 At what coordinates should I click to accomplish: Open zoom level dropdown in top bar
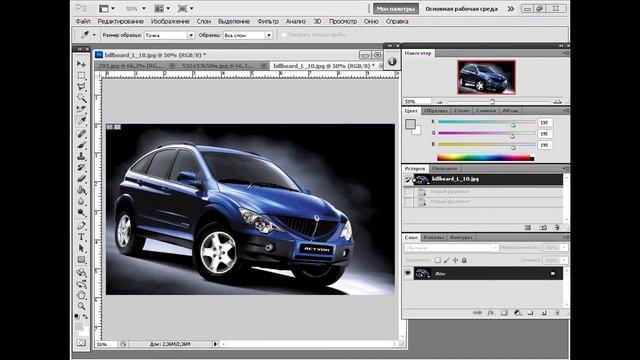pyautogui.click(x=143, y=8)
